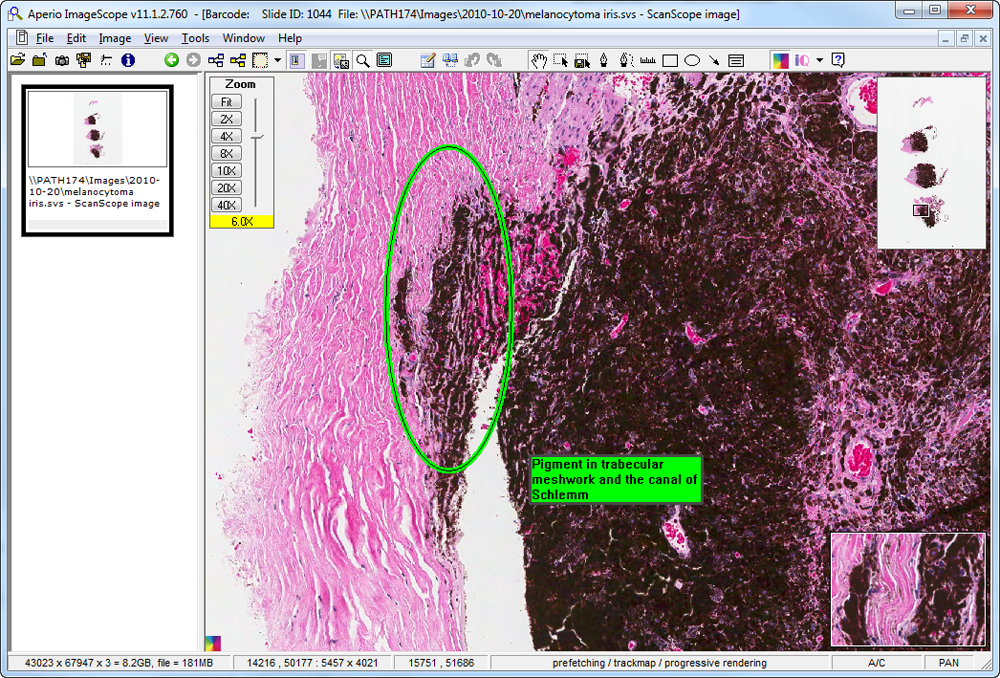Select the pan hand tool

[539, 60]
